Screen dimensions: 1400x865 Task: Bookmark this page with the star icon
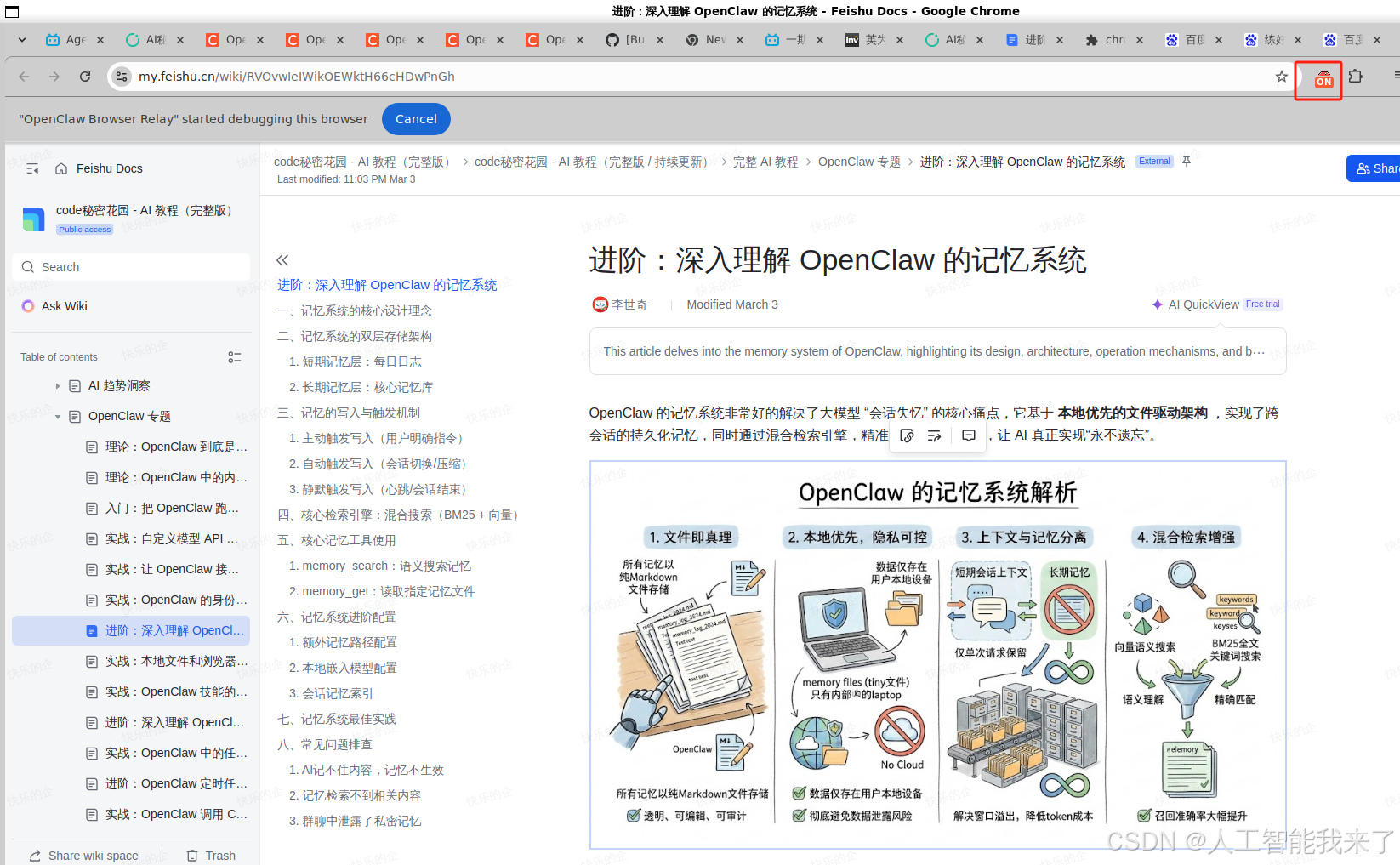pos(1282,77)
